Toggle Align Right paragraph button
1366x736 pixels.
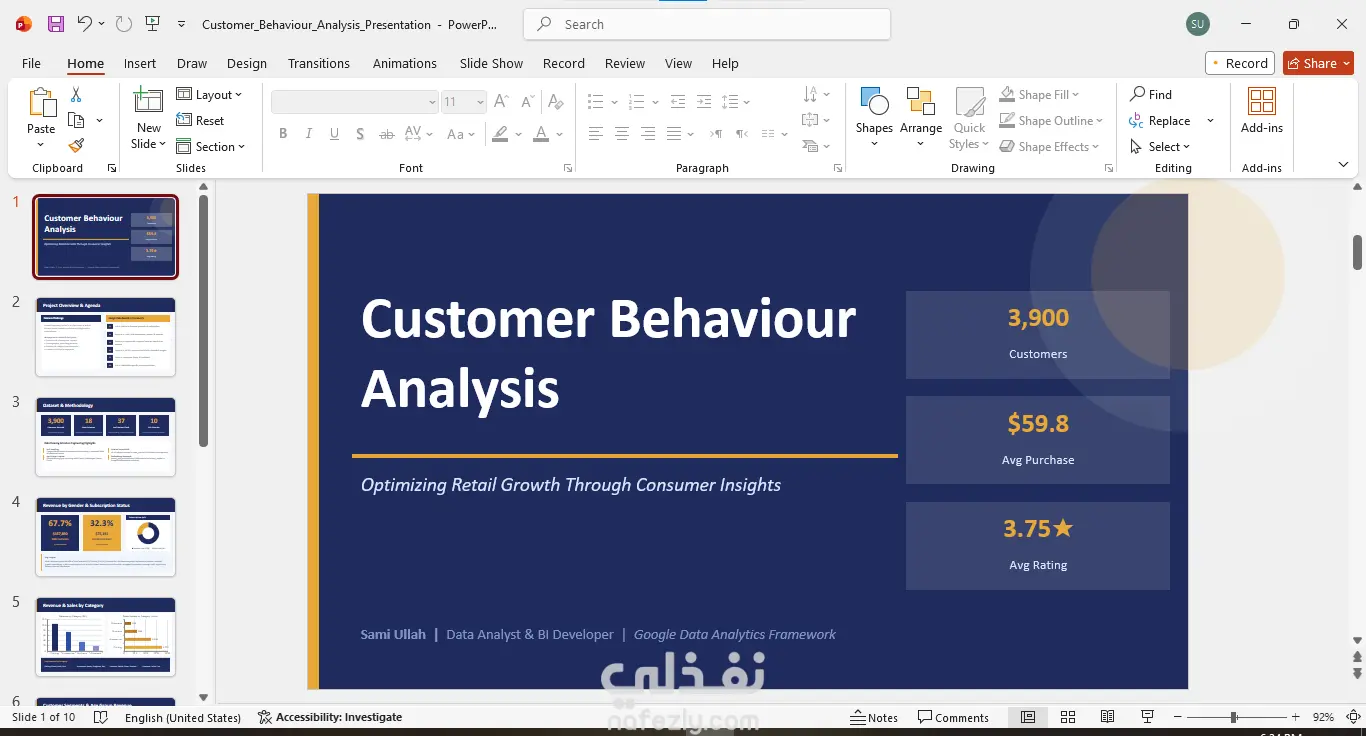point(648,134)
